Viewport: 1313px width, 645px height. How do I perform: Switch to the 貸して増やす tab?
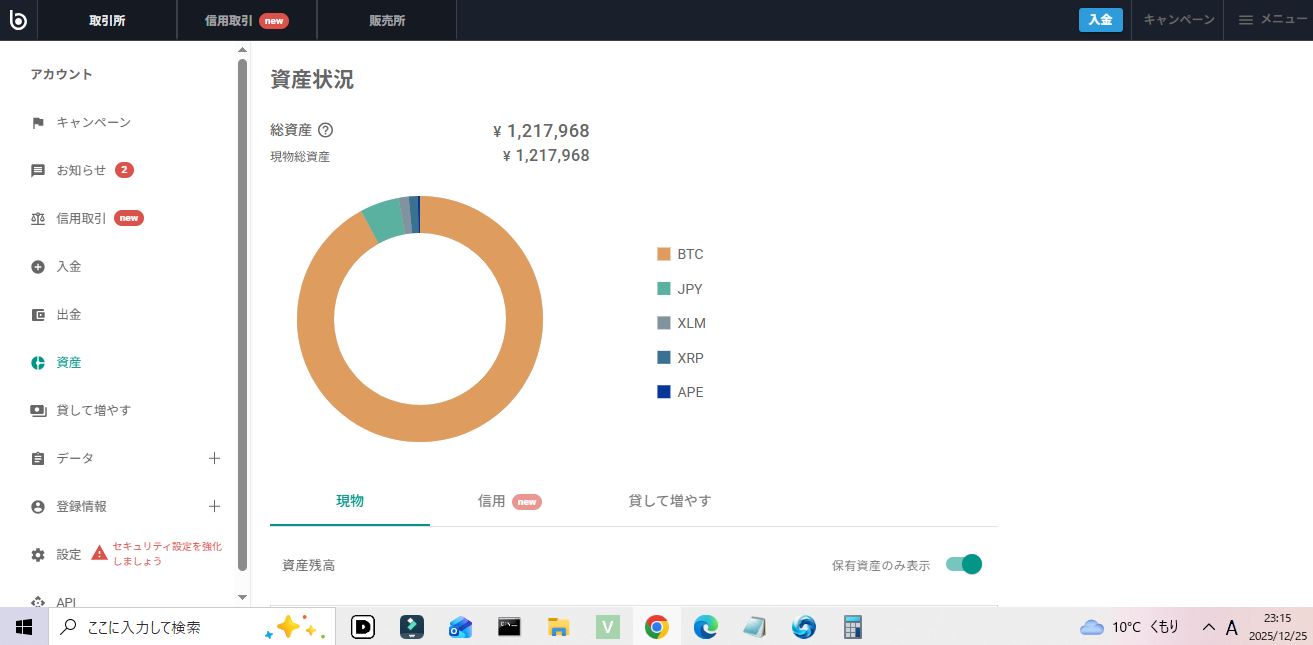click(669, 501)
